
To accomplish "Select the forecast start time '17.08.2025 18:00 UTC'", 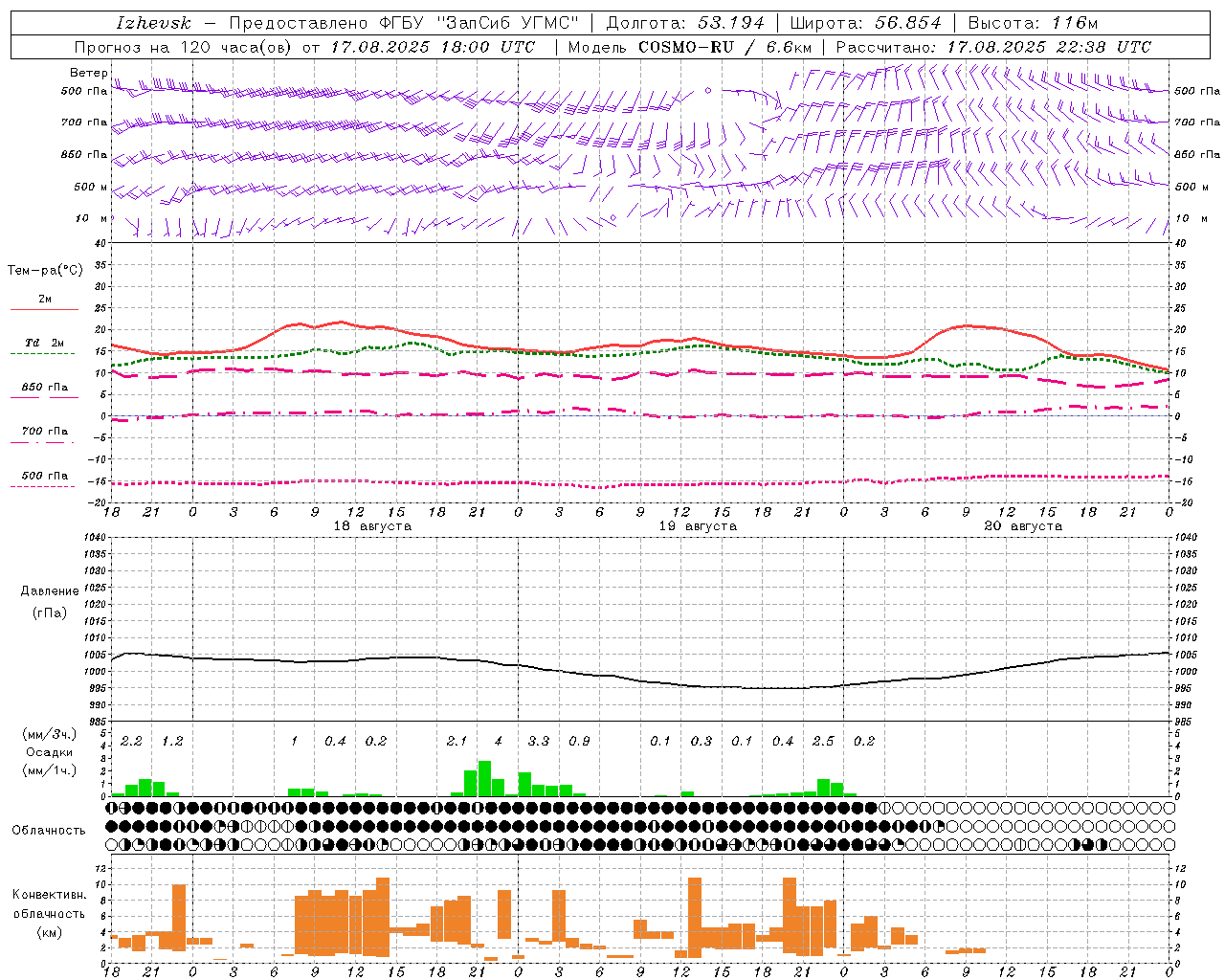I will (433, 47).
